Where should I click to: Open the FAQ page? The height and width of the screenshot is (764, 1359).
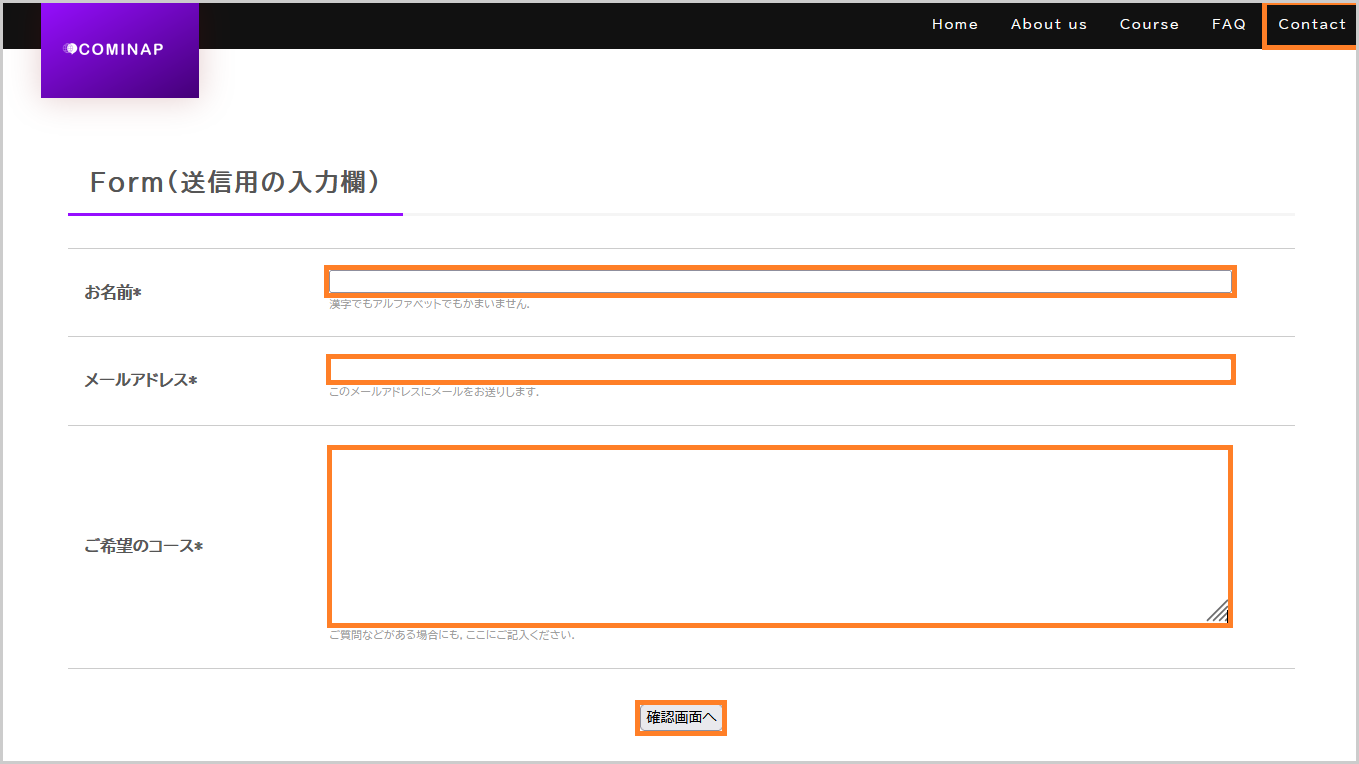(x=1228, y=25)
